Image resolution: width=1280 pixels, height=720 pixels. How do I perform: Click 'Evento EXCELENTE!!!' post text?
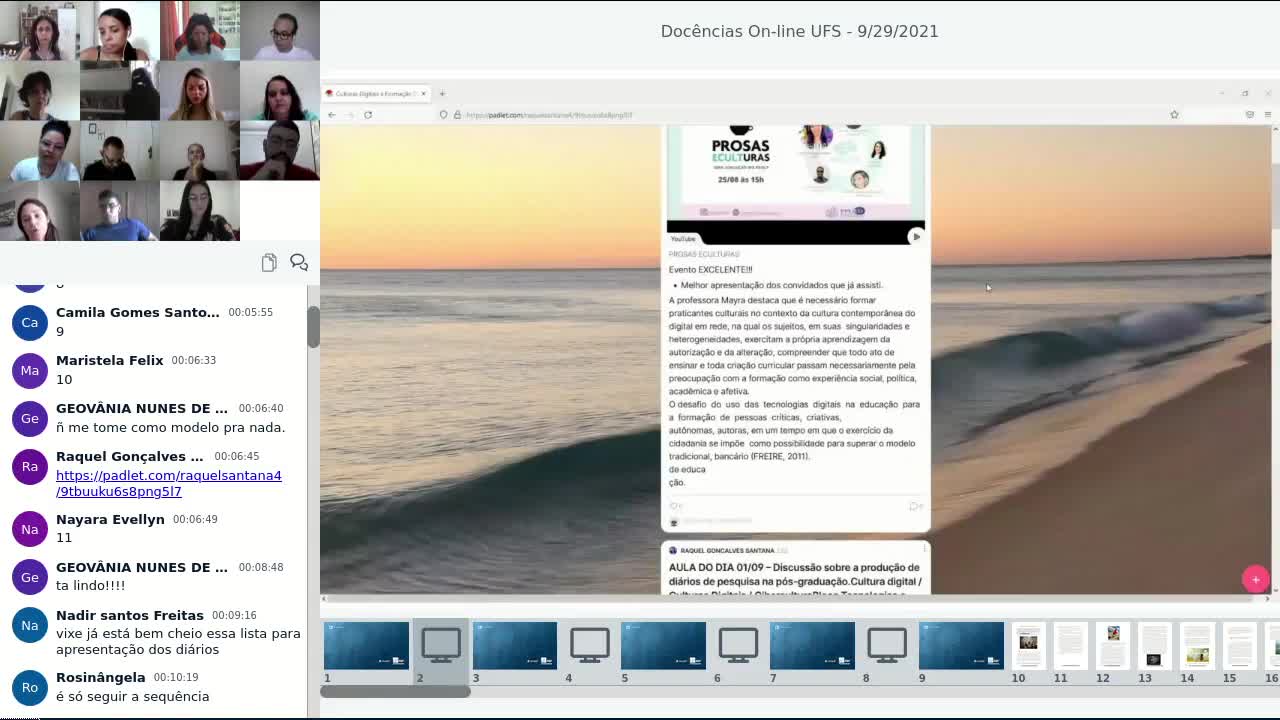click(x=711, y=270)
